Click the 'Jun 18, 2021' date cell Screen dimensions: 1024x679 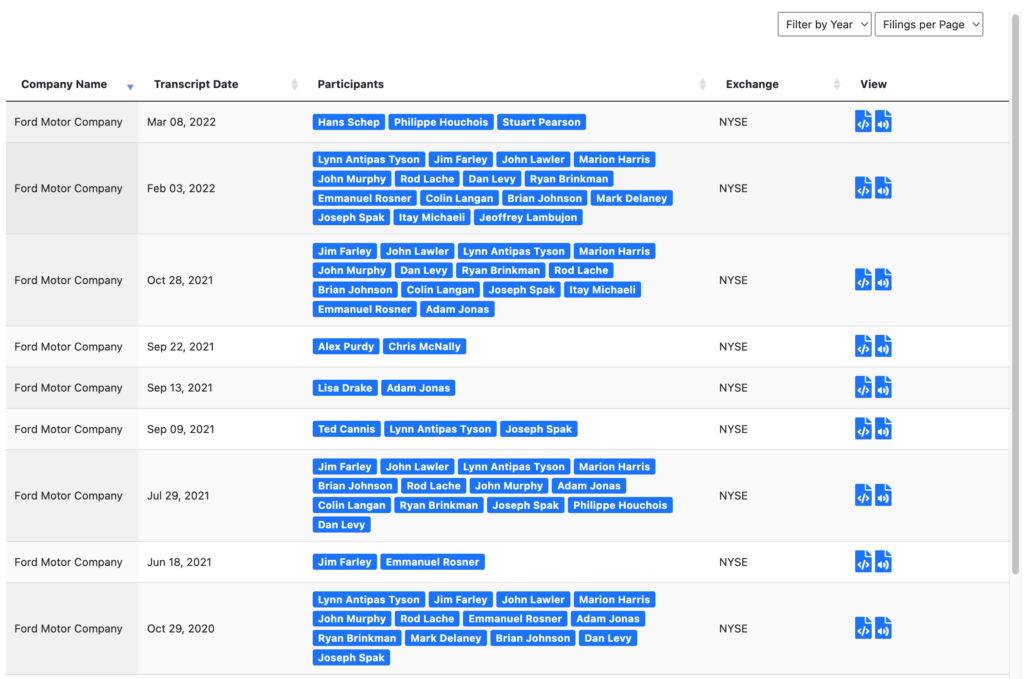(179, 562)
